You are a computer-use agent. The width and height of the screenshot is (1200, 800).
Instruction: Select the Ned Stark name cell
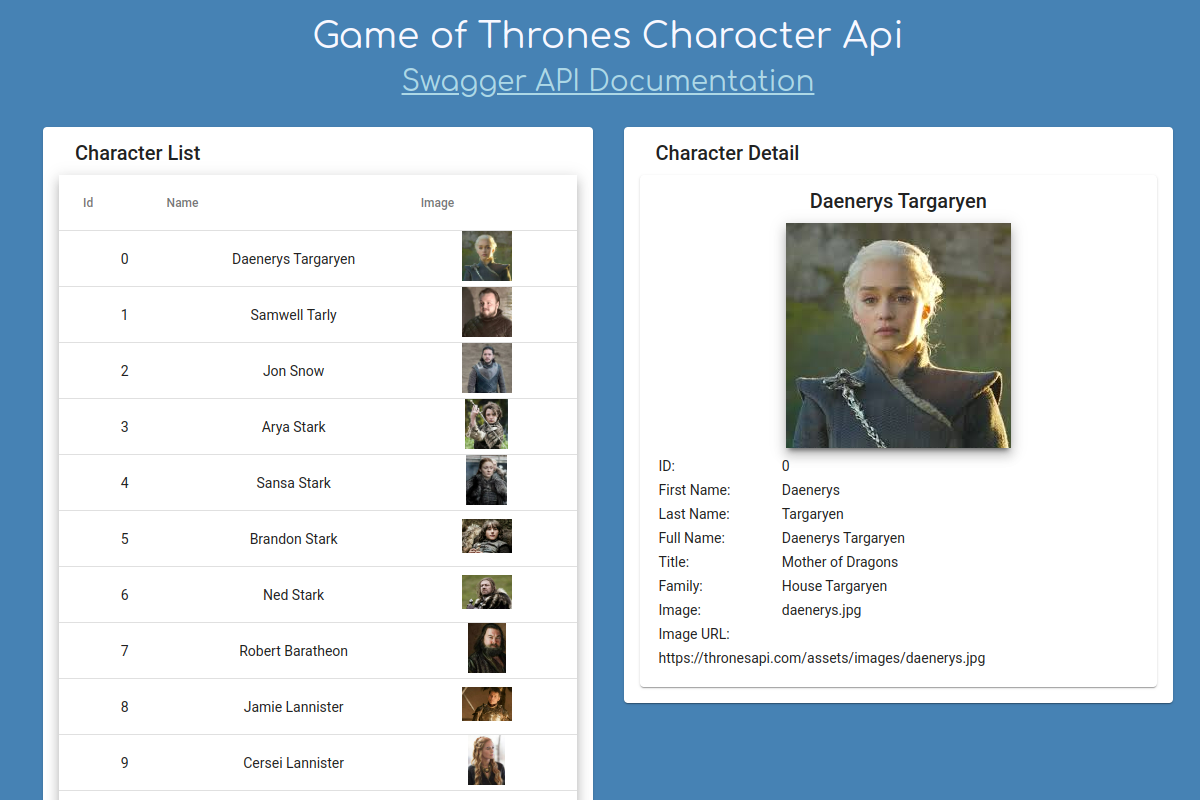click(x=294, y=595)
